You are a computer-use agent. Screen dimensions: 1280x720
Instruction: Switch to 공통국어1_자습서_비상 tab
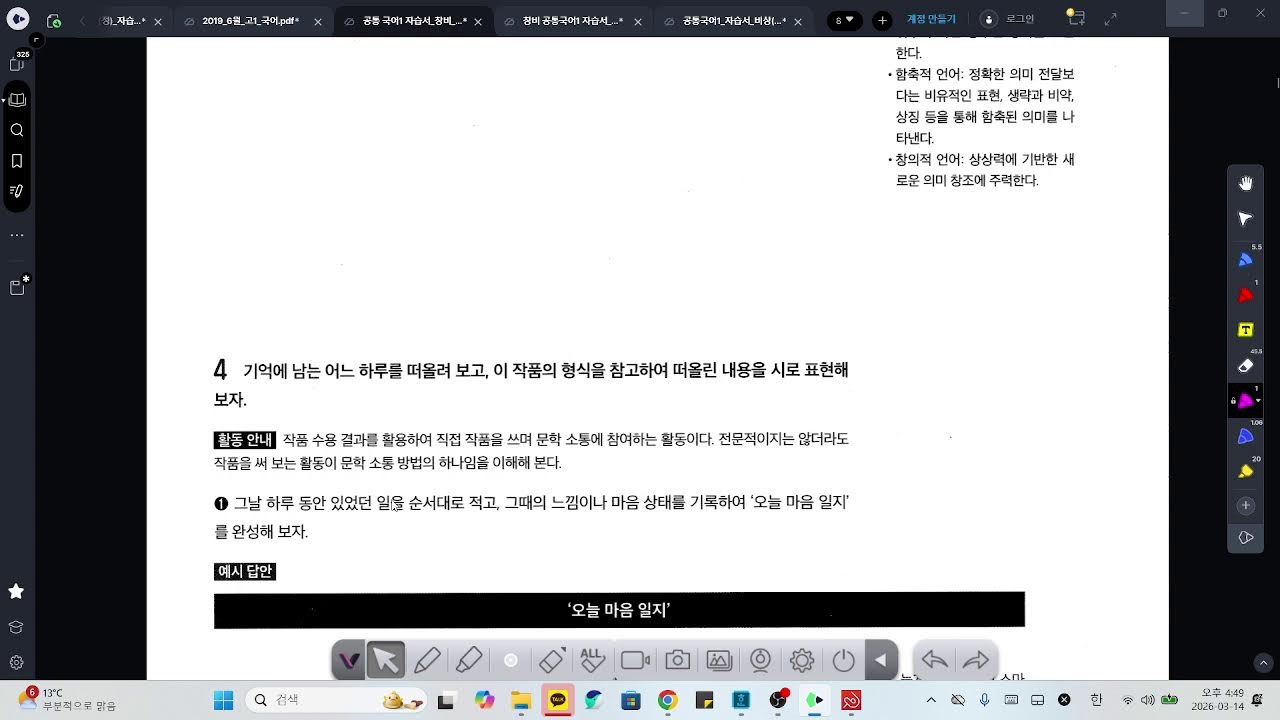click(x=734, y=20)
